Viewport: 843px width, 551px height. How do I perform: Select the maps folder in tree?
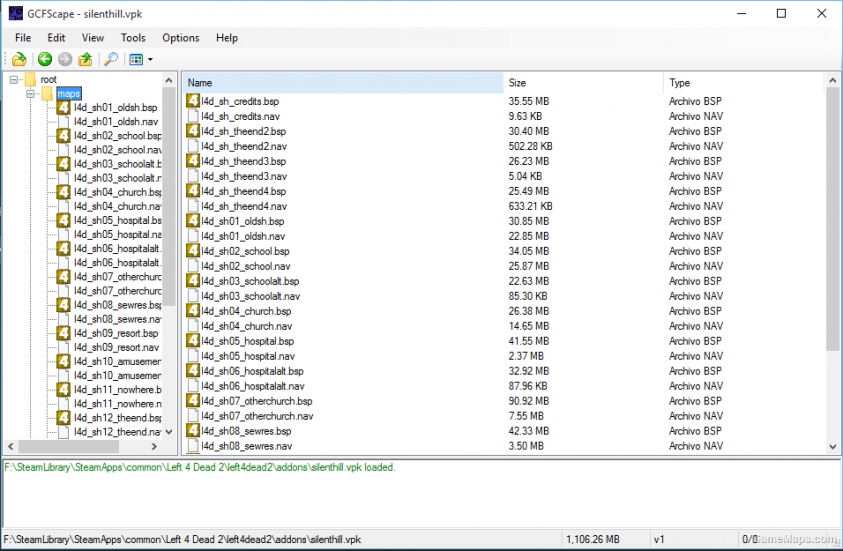click(x=69, y=94)
